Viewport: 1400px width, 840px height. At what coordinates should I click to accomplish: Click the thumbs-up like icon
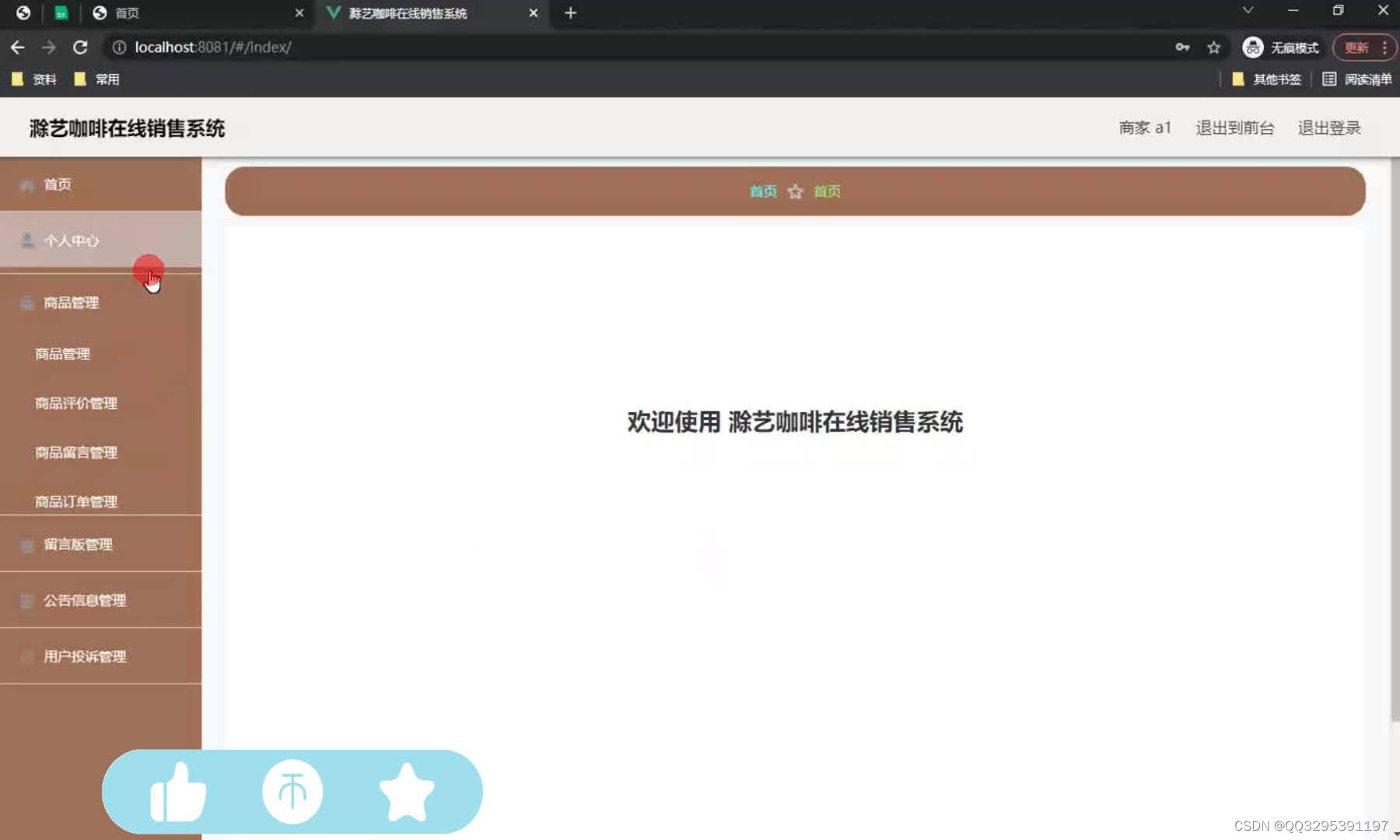pyautogui.click(x=178, y=792)
